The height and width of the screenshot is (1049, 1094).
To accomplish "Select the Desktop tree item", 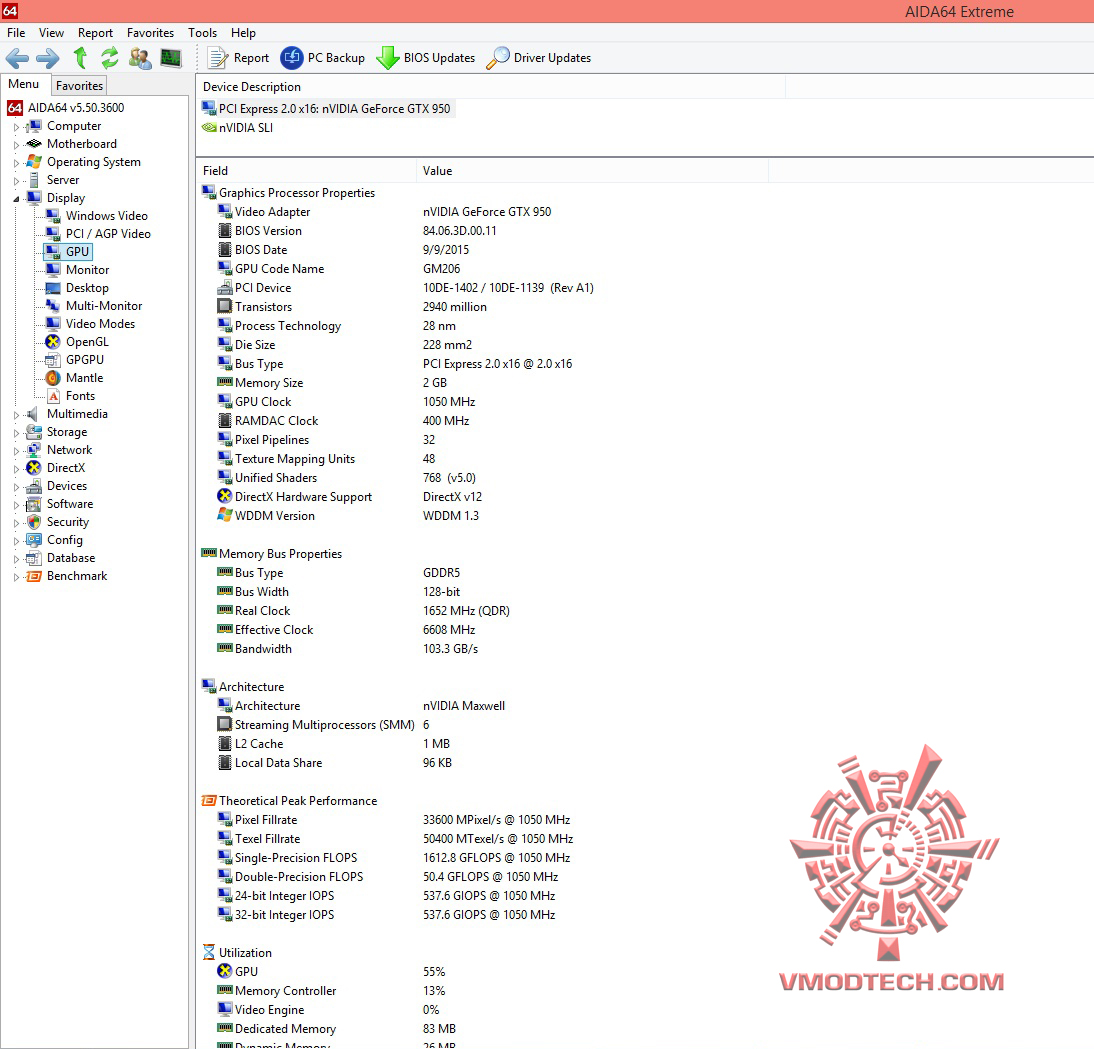I will coord(87,288).
